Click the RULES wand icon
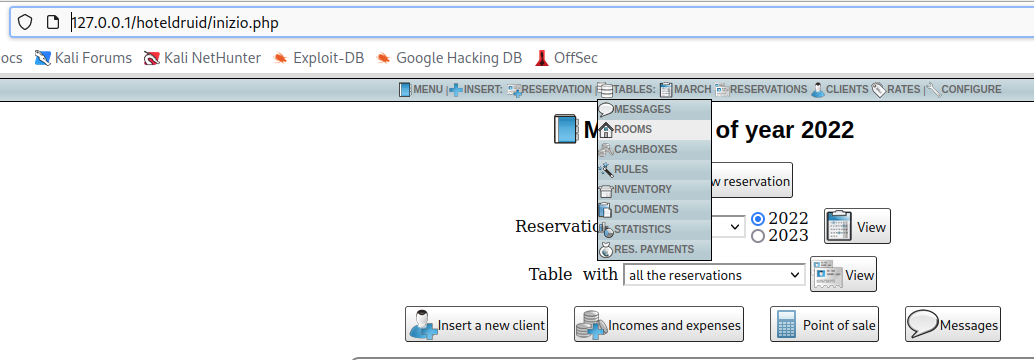This screenshot has height=360, width=1034. 606,169
